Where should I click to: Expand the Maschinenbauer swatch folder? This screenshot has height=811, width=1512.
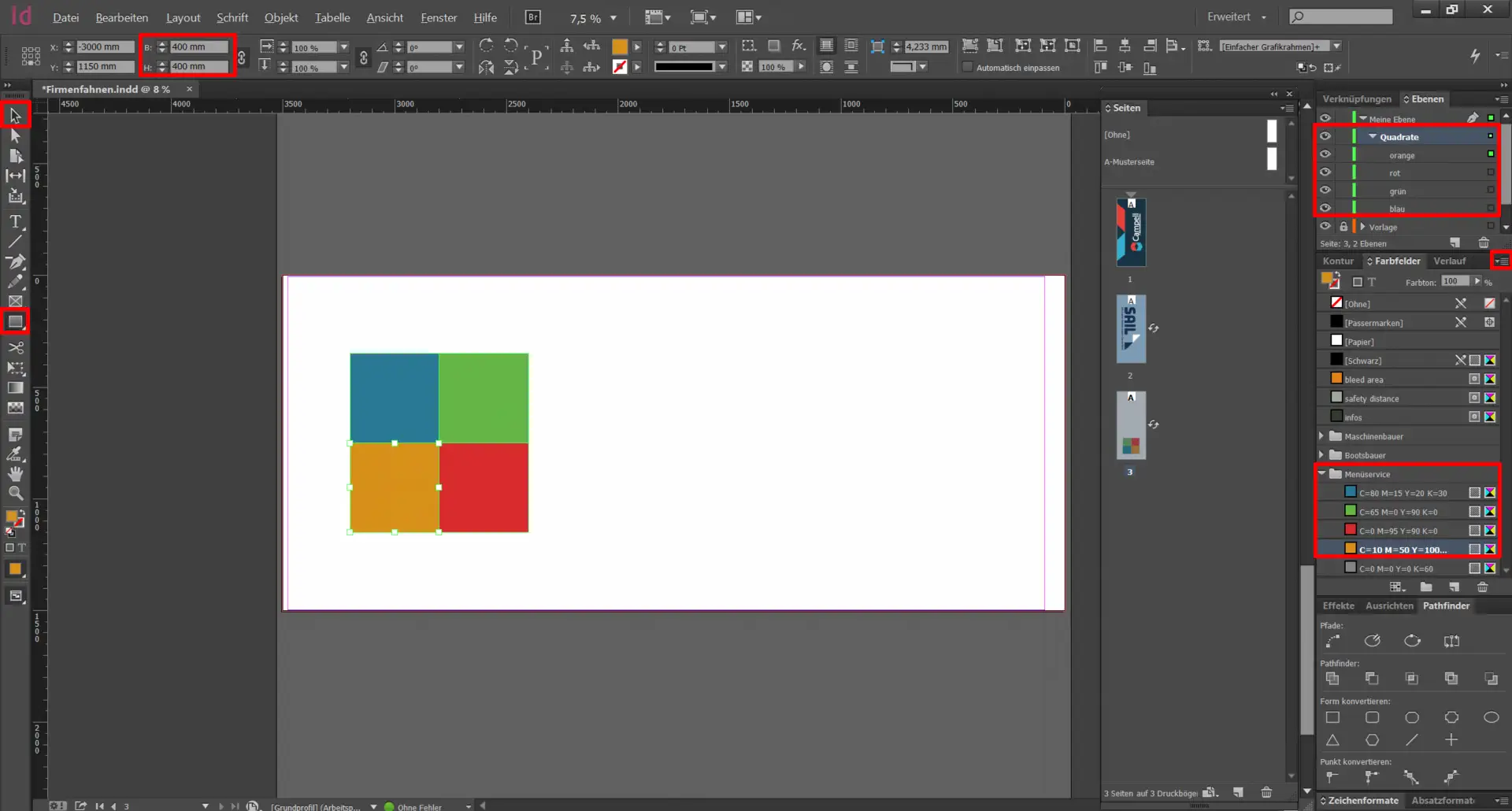point(1322,436)
